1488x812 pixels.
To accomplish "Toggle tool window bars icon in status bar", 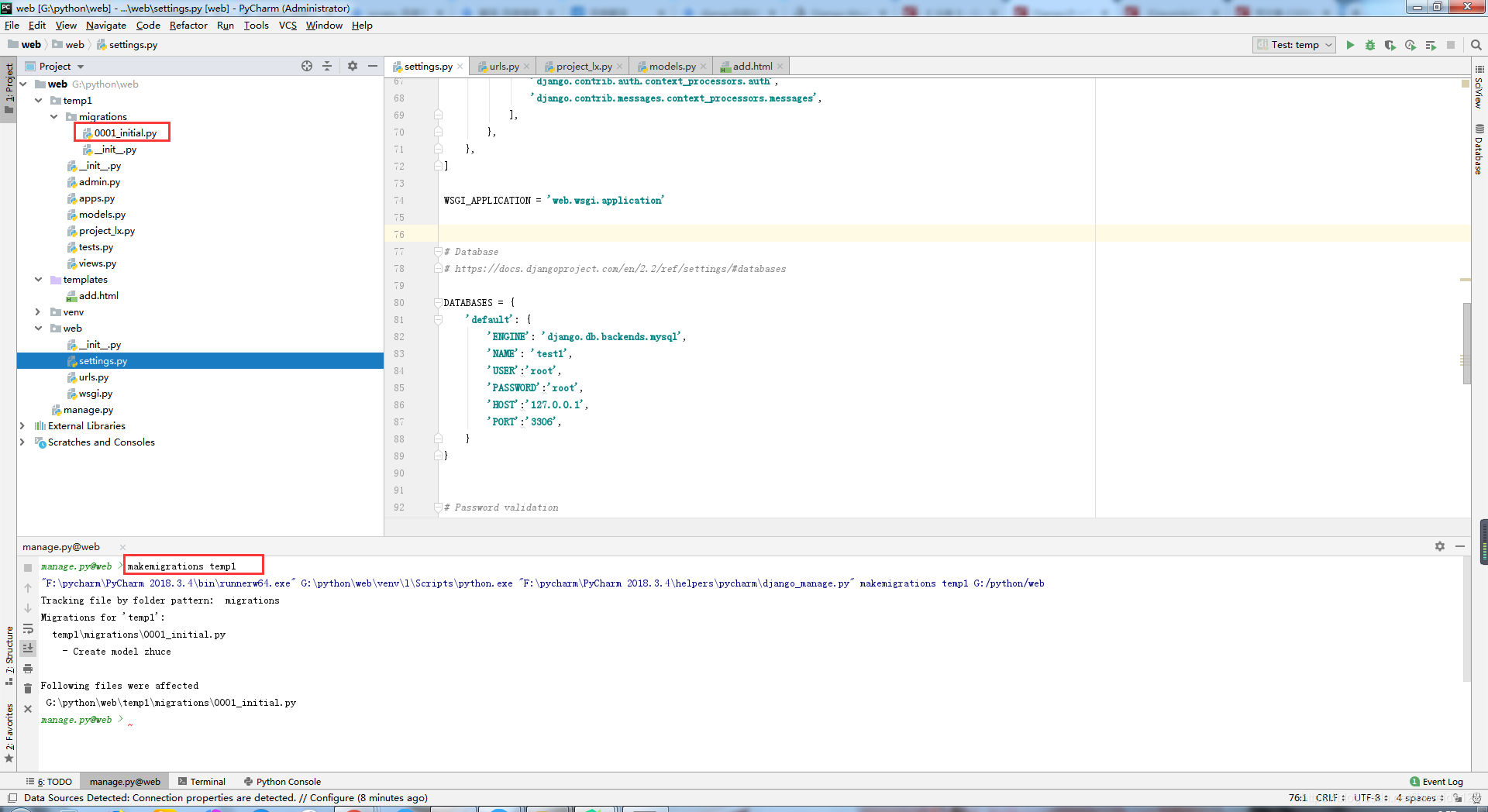I will pos(12,797).
